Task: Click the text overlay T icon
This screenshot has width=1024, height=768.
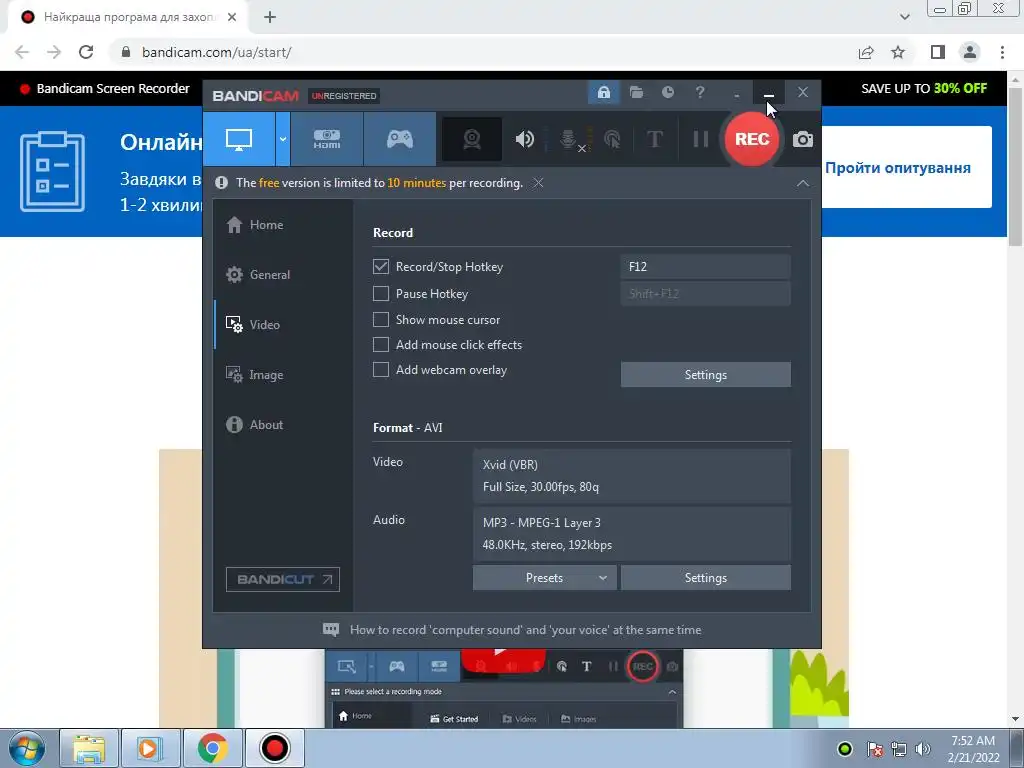Action: point(654,139)
